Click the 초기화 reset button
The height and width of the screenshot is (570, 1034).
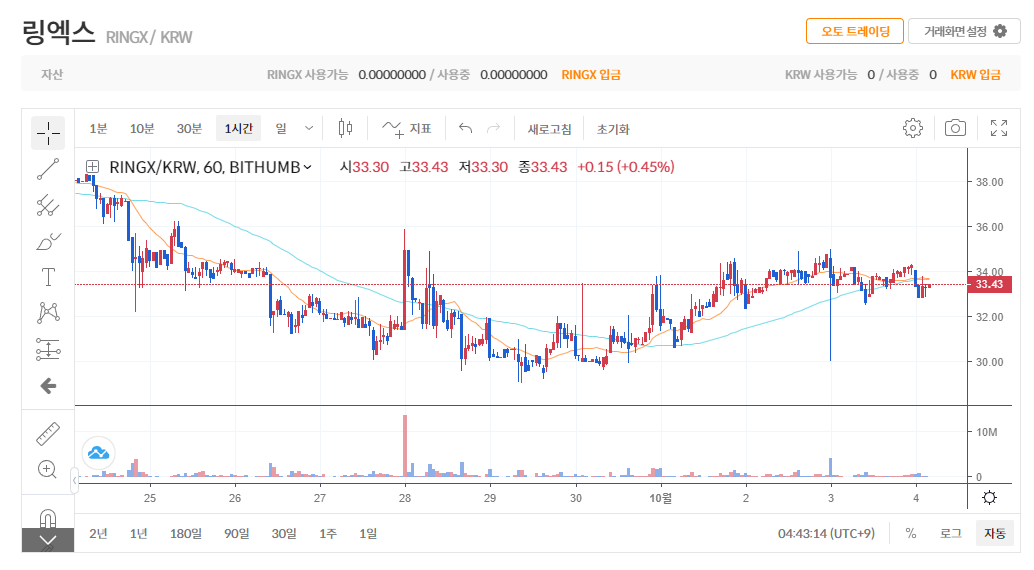click(x=613, y=129)
